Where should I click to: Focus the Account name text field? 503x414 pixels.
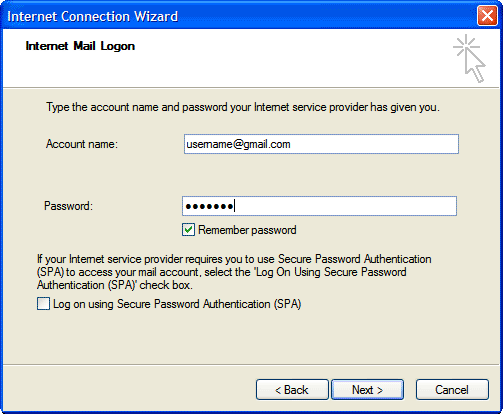coord(321,144)
